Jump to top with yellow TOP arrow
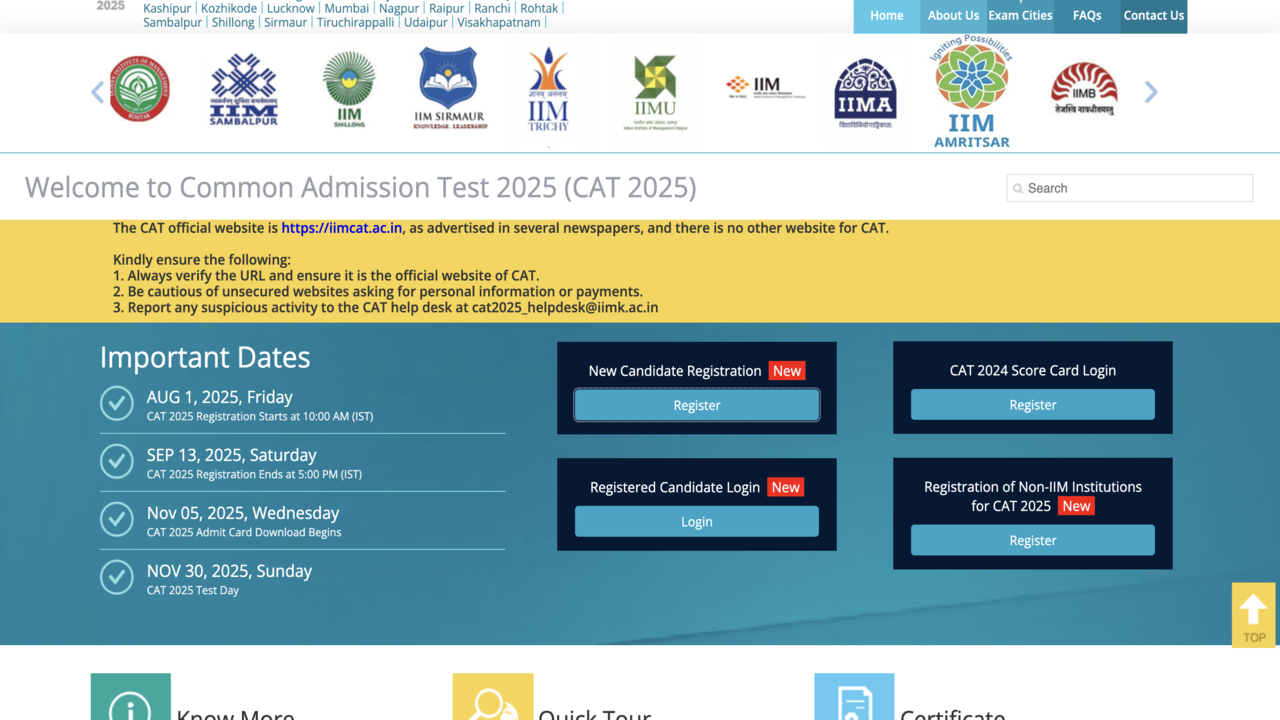This screenshot has height=720, width=1280. tap(1253, 614)
